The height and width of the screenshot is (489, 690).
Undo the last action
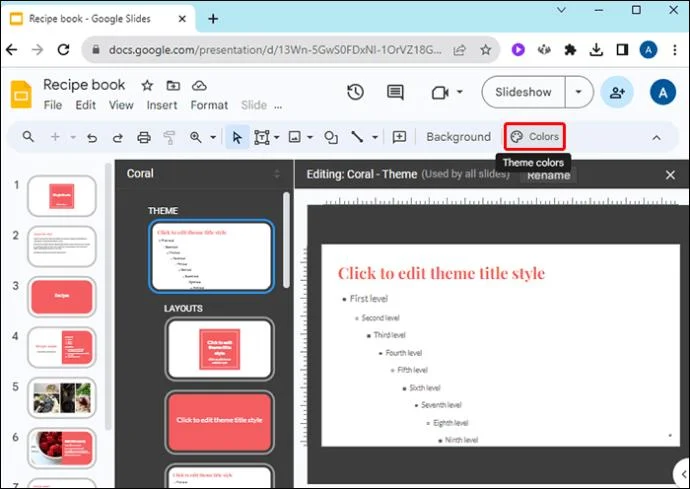92,138
